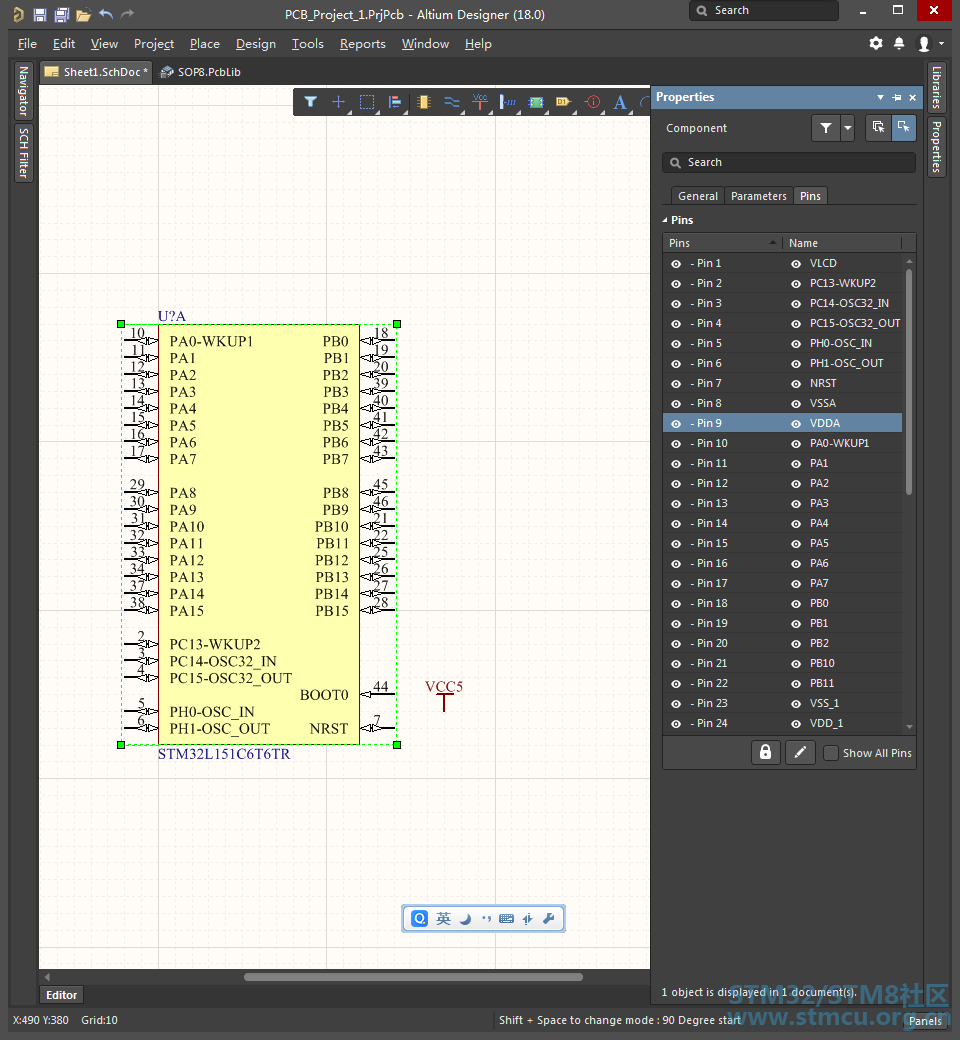
Task: Collapse the Pins section
Action: pyautogui.click(x=665, y=220)
